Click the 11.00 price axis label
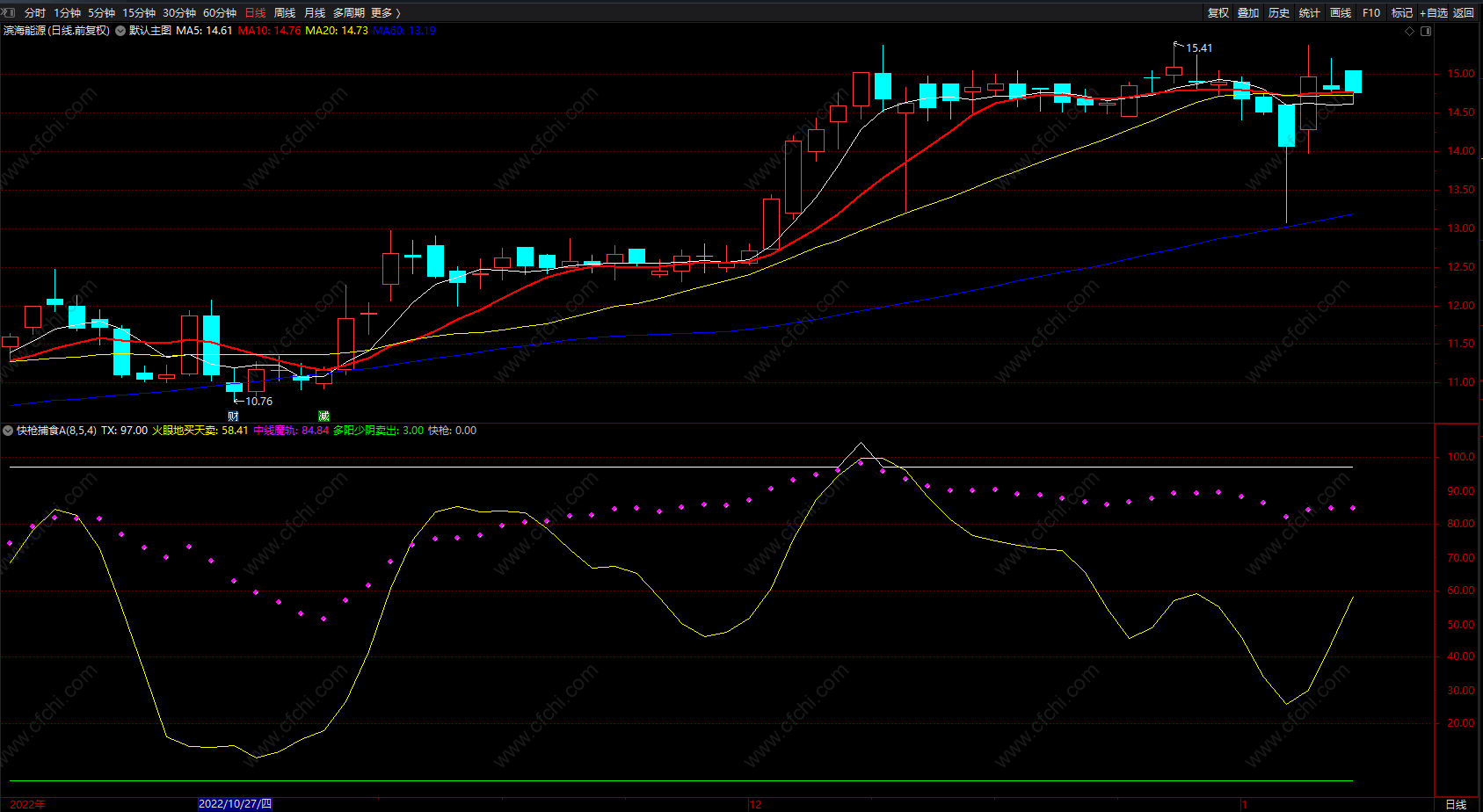Viewport: 1483px width, 812px height. (x=1461, y=382)
